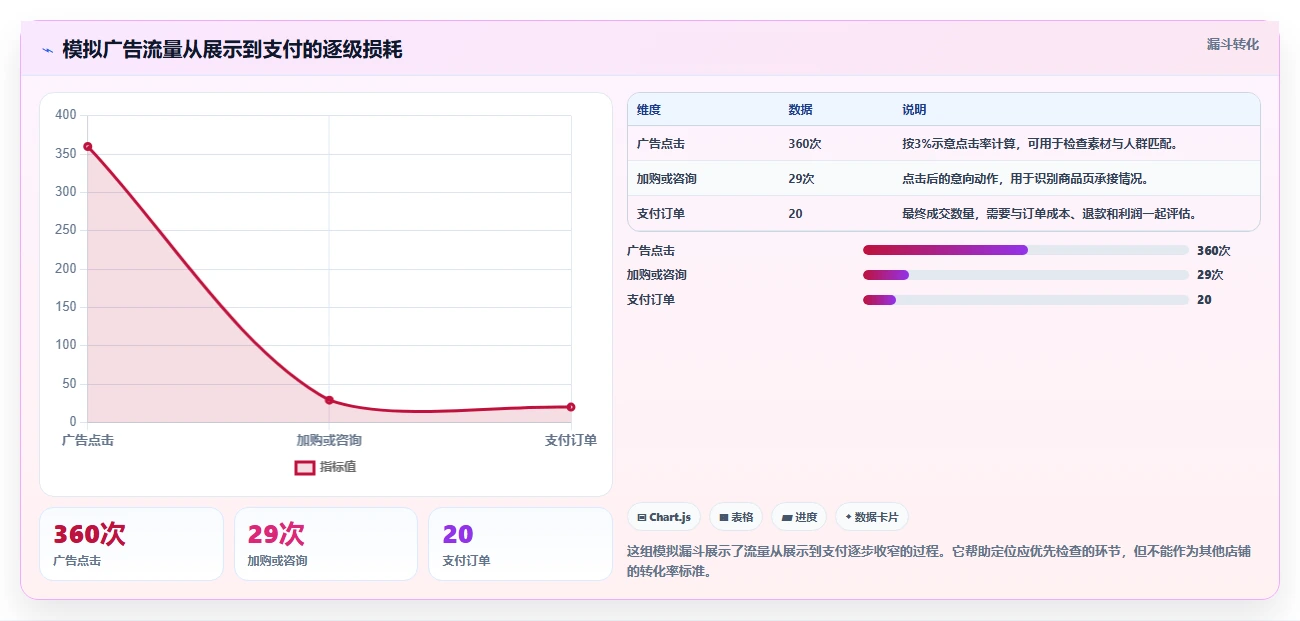Click the 支付订单 label beside the progress bar
This screenshot has width=1300, height=621.
651,300
